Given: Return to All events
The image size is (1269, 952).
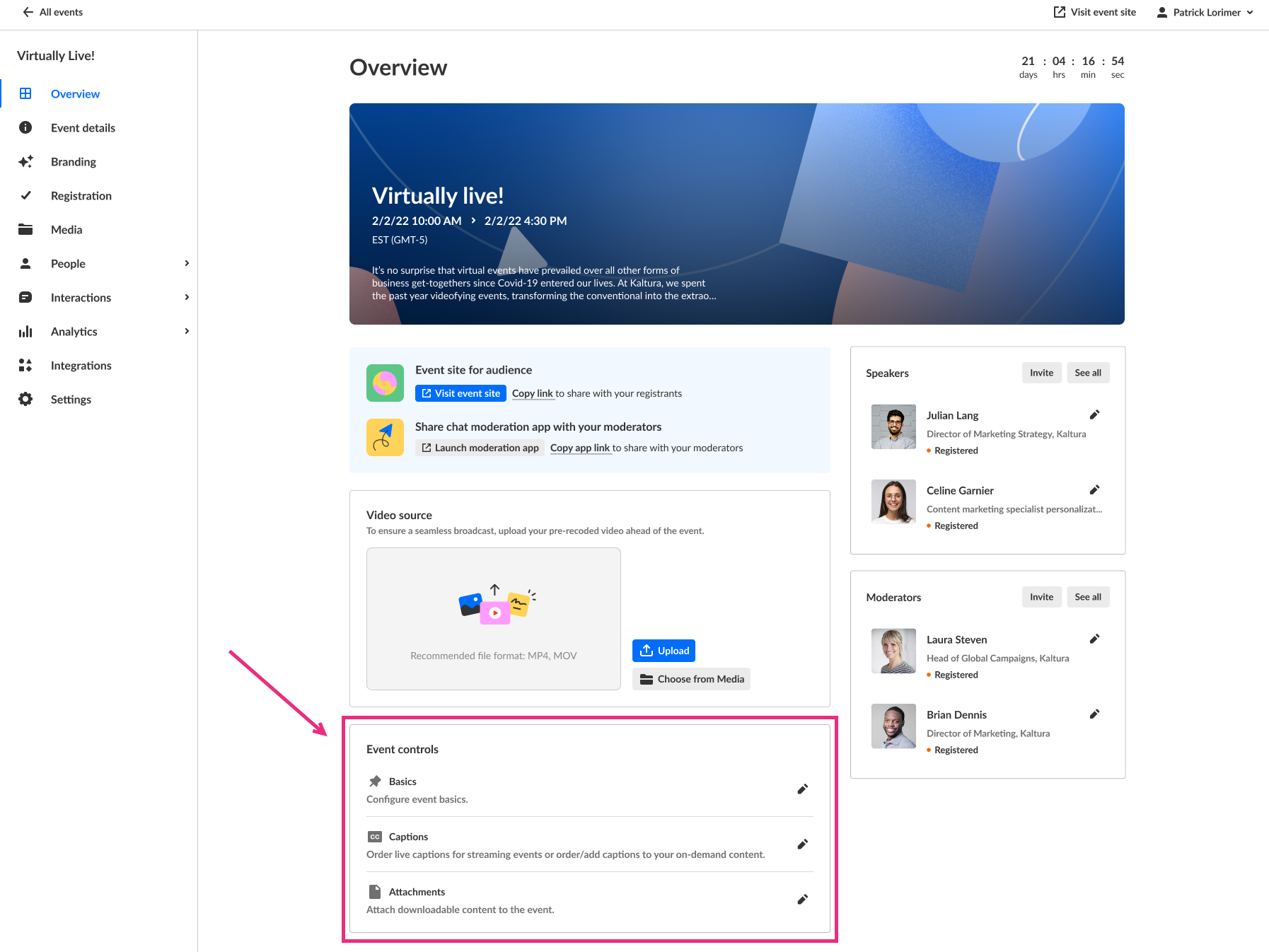Looking at the screenshot, I should 53,12.
